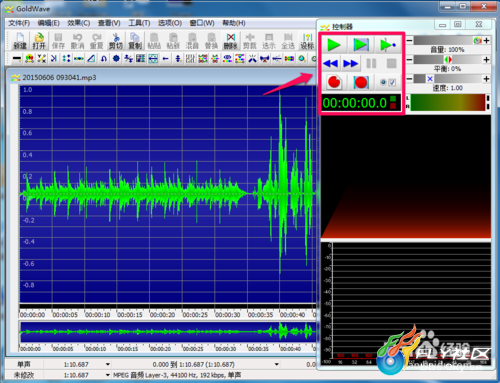Click the waveform overview strip below the timeline
The height and width of the screenshot is (383, 500).
coord(168,332)
